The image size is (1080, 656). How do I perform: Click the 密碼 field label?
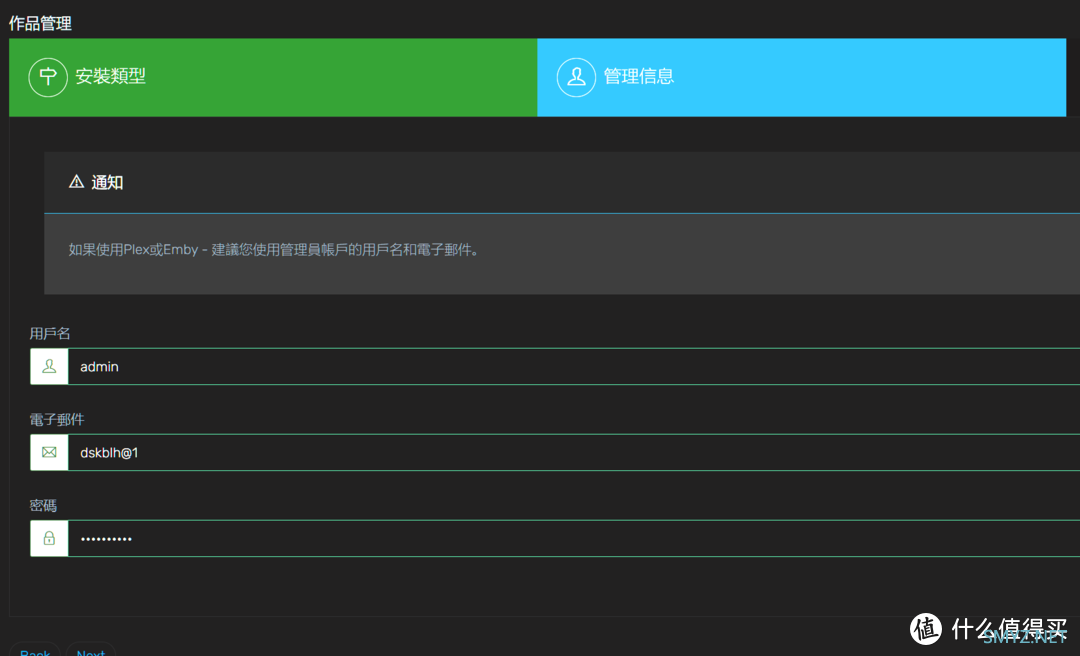(x=43, y=505)
